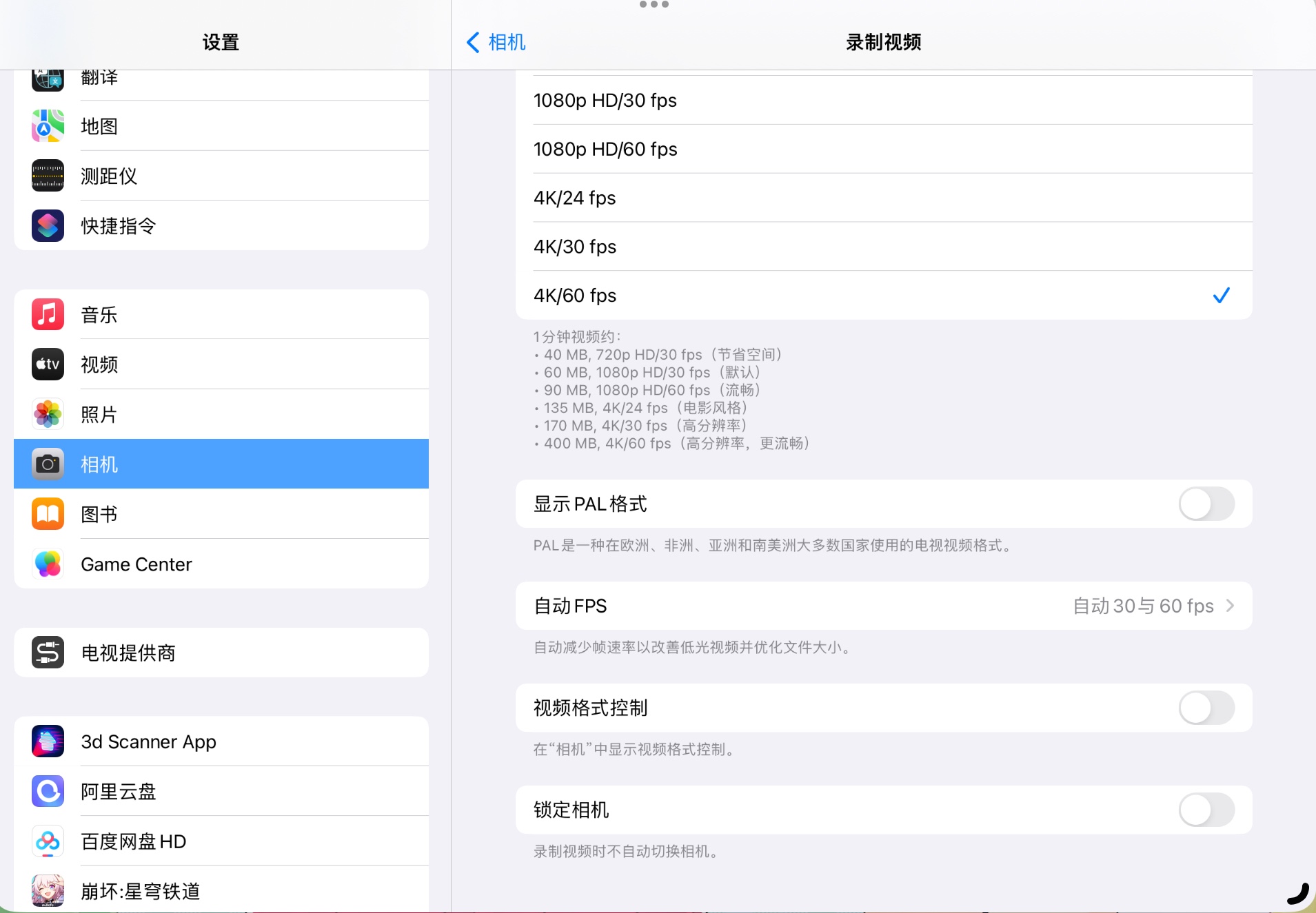The image size is (1316, 913).
Task: Open the 3d Scanner App icon
Action: (48, 741)
